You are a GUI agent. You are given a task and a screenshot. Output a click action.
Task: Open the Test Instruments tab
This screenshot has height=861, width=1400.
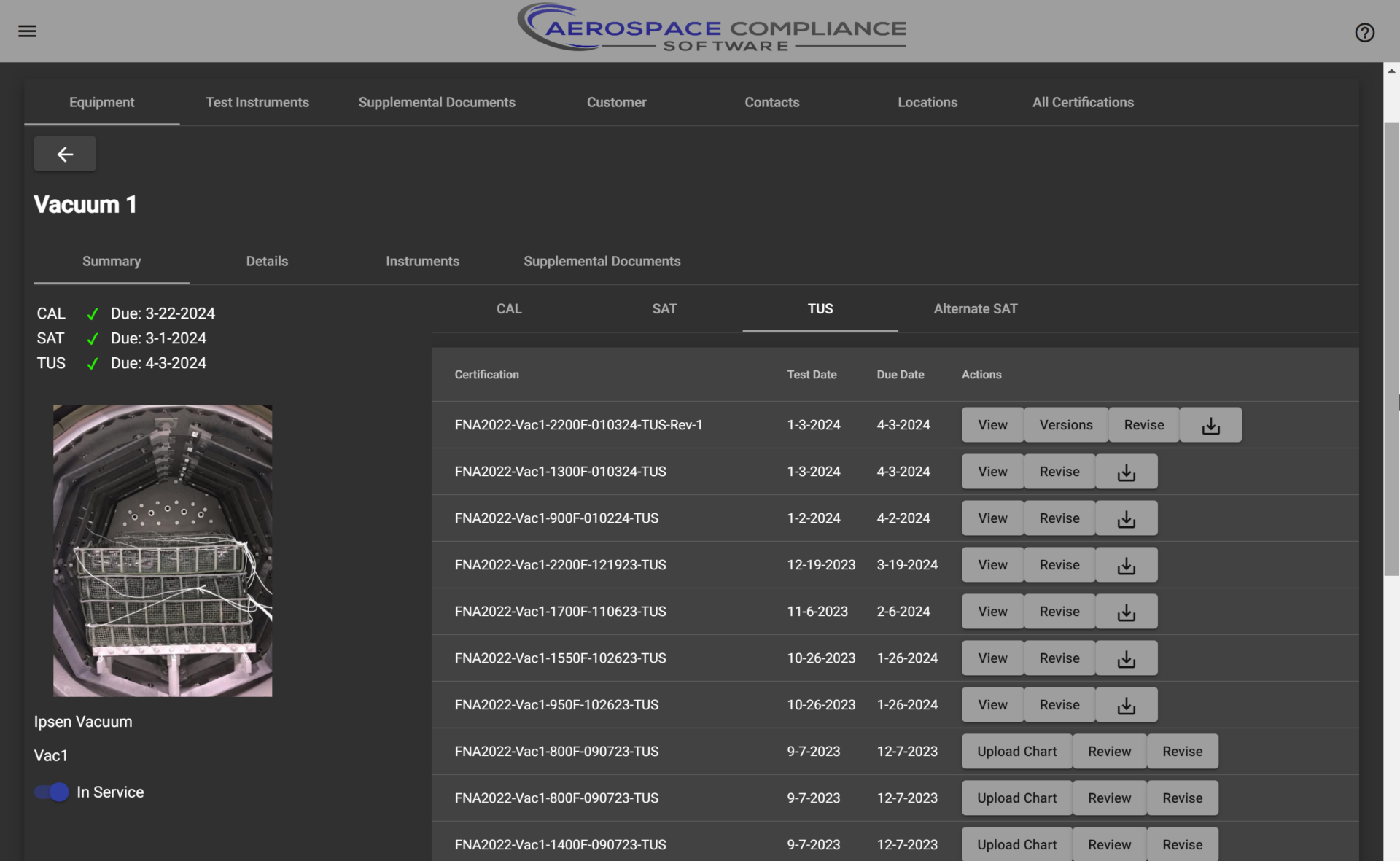tap(257, 102)
